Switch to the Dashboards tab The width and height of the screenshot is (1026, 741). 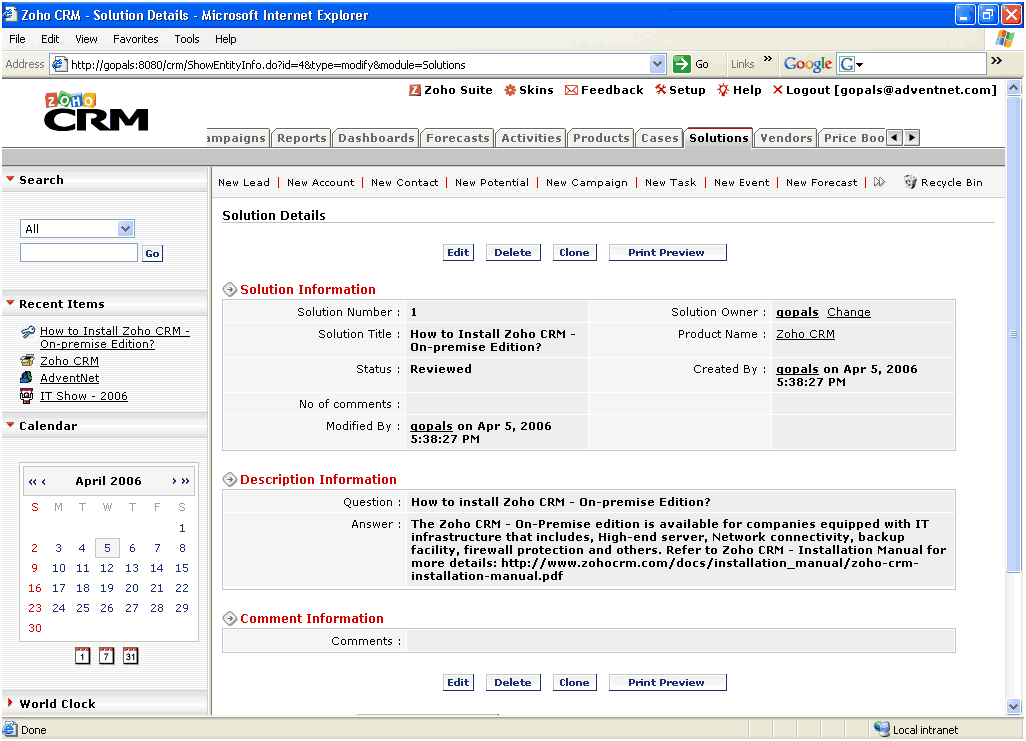(x=376, y=138)
